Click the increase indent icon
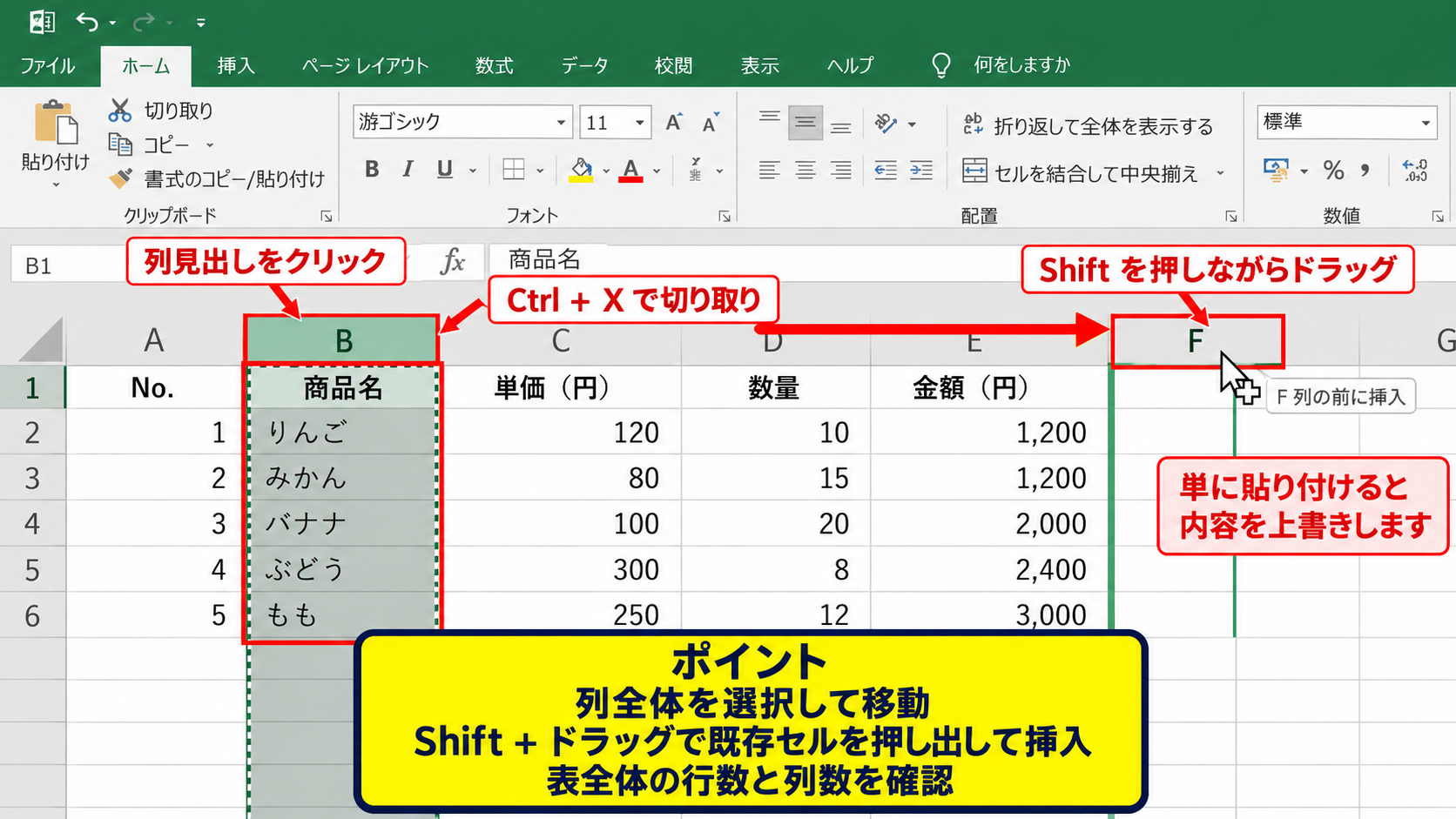 (921, 171)
